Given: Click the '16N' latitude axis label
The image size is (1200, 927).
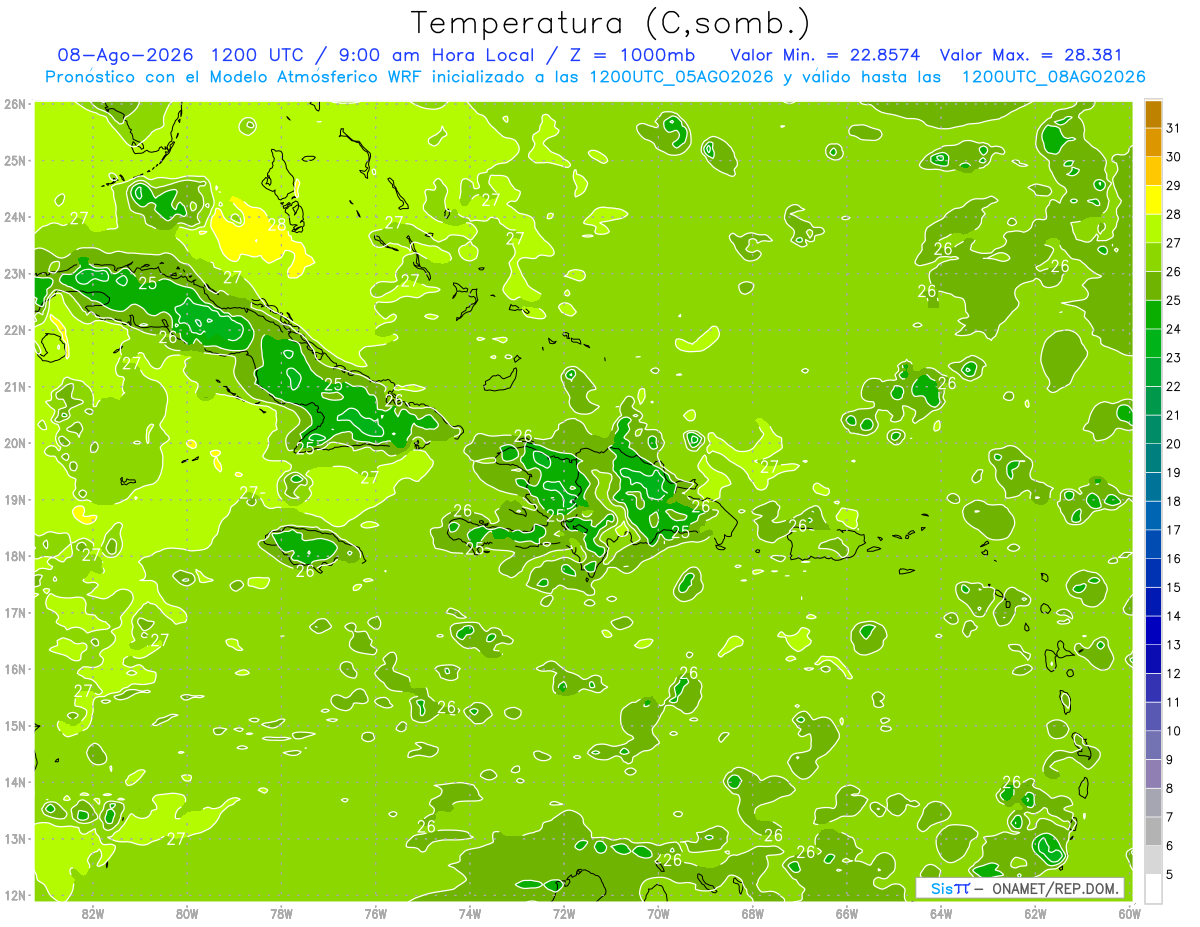Looking at the screenshot, I should pyautogui.click(x=14, y=668).
